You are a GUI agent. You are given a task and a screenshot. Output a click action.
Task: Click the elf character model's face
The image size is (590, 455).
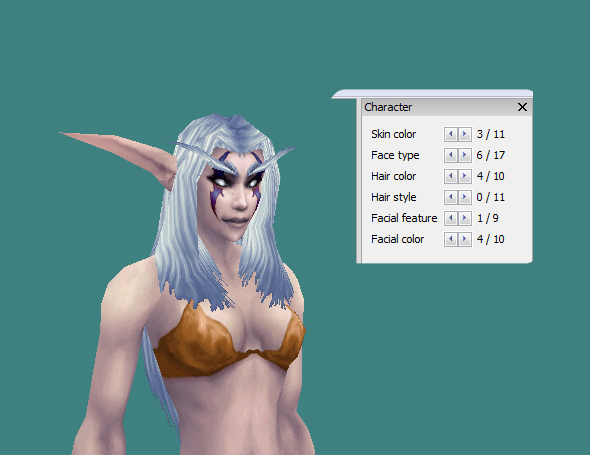235,196
